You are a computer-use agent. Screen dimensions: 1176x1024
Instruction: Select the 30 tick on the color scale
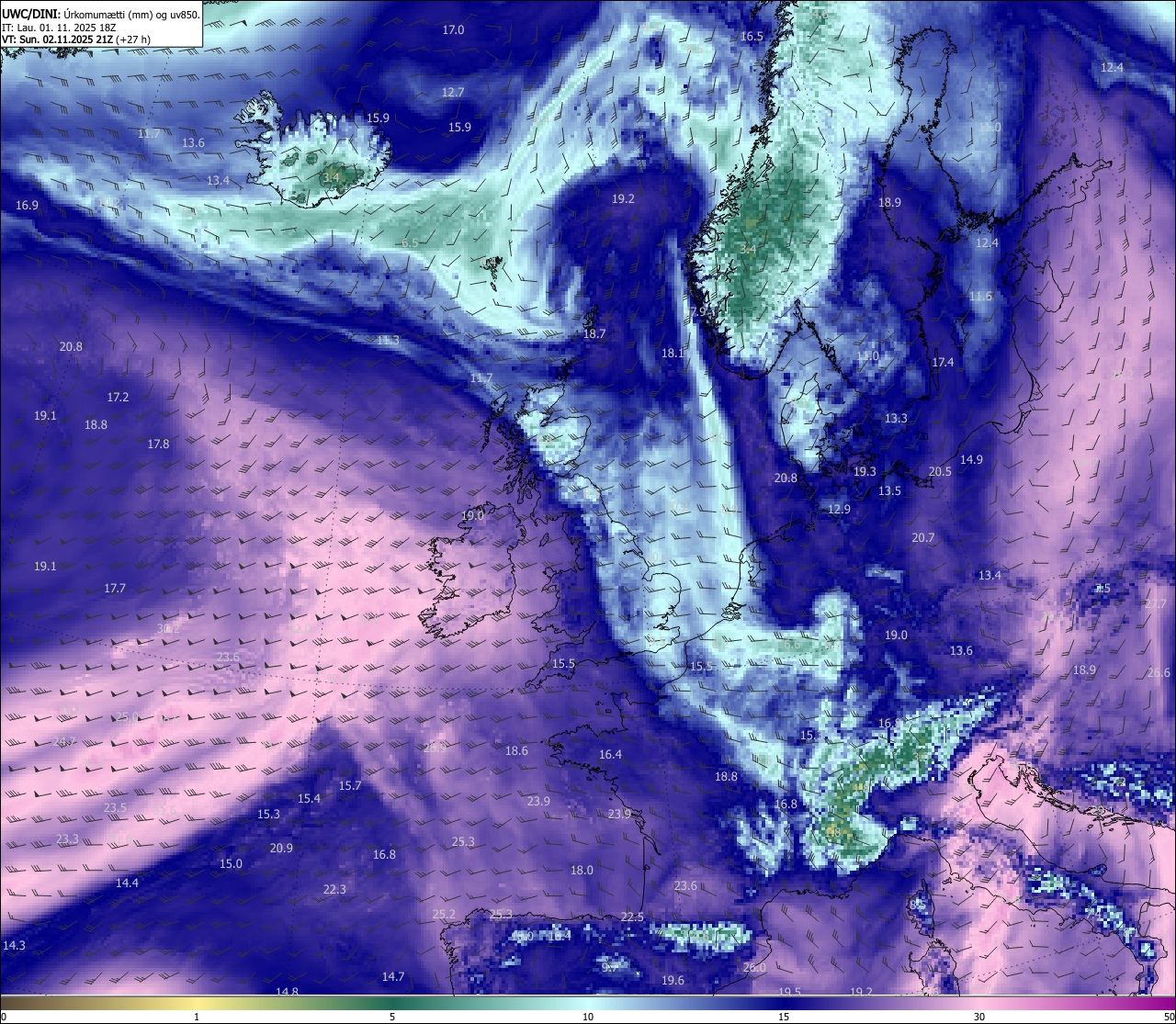[x=979, y=1017]
